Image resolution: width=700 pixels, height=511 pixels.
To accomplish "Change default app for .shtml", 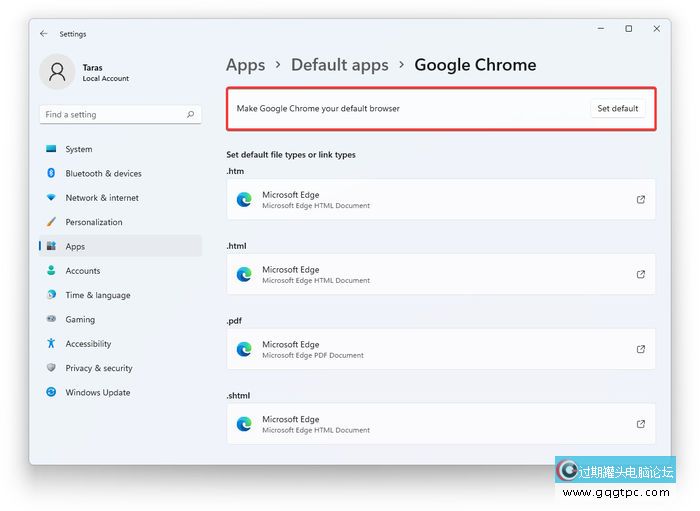I will [x=441, y=424].
